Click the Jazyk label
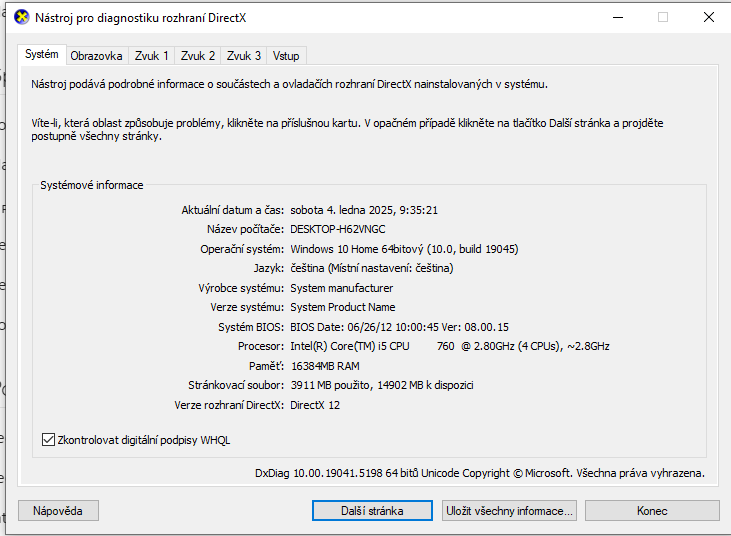This screenshot has width=731, height=536. 269,268
